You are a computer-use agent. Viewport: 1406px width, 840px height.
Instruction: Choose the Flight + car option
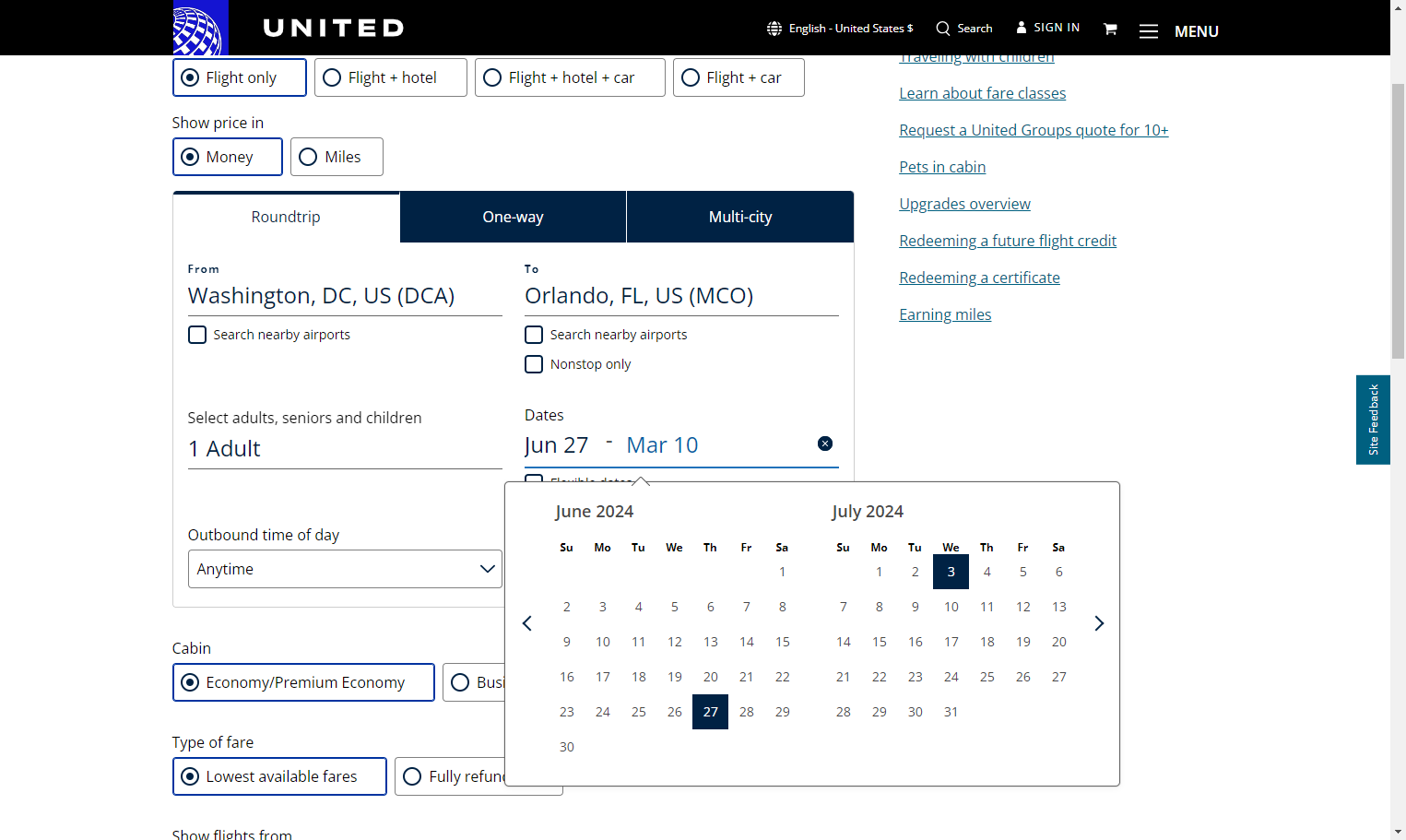tap(738, 77)
